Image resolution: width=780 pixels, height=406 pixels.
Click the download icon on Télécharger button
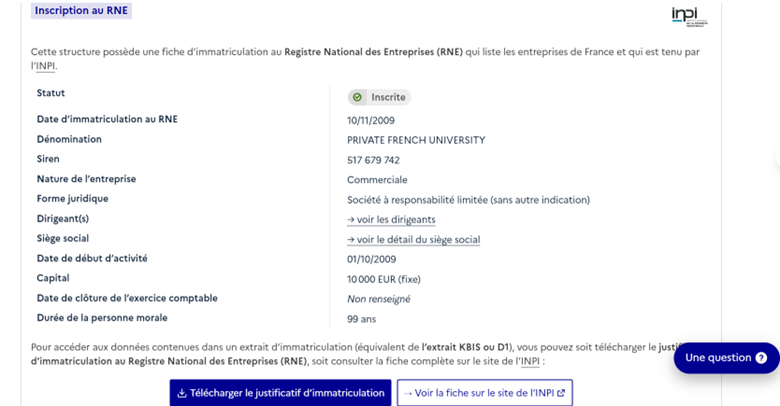181,393
